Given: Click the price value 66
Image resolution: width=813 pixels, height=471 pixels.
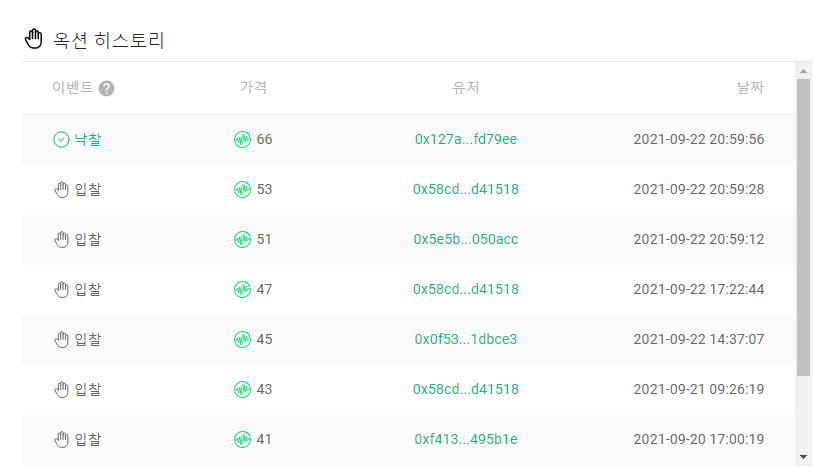Looking at the screenshot, I should coord(264,139).
